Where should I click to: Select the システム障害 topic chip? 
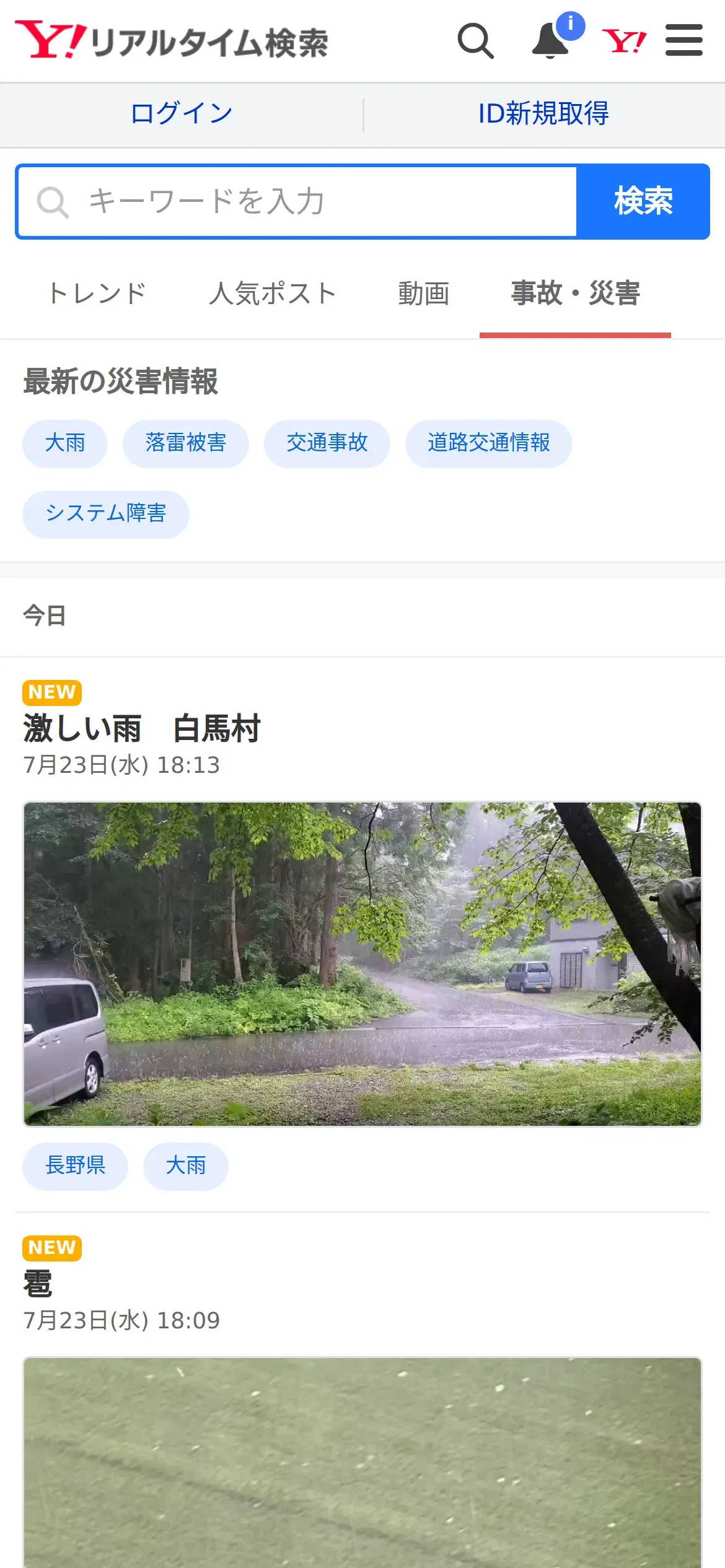(106, 514)
